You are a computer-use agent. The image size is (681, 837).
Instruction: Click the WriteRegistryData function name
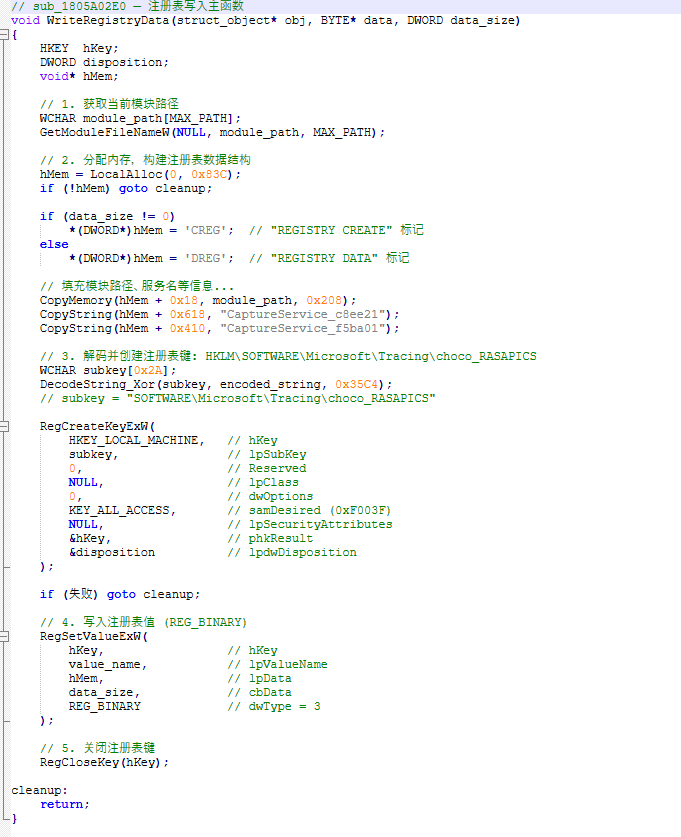tap(108, 21)
